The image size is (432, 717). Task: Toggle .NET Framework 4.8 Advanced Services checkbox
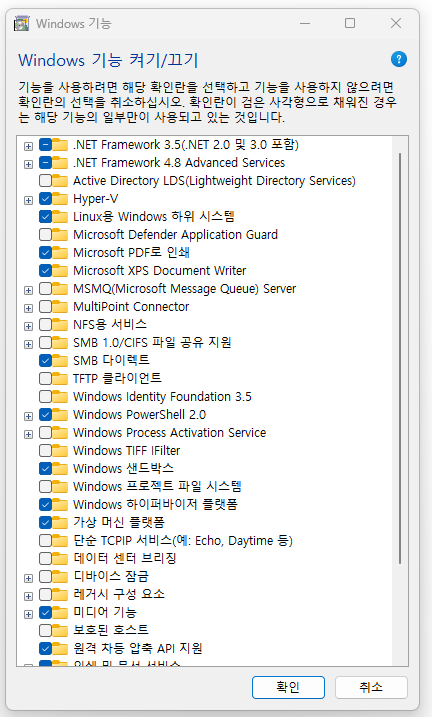45,163
